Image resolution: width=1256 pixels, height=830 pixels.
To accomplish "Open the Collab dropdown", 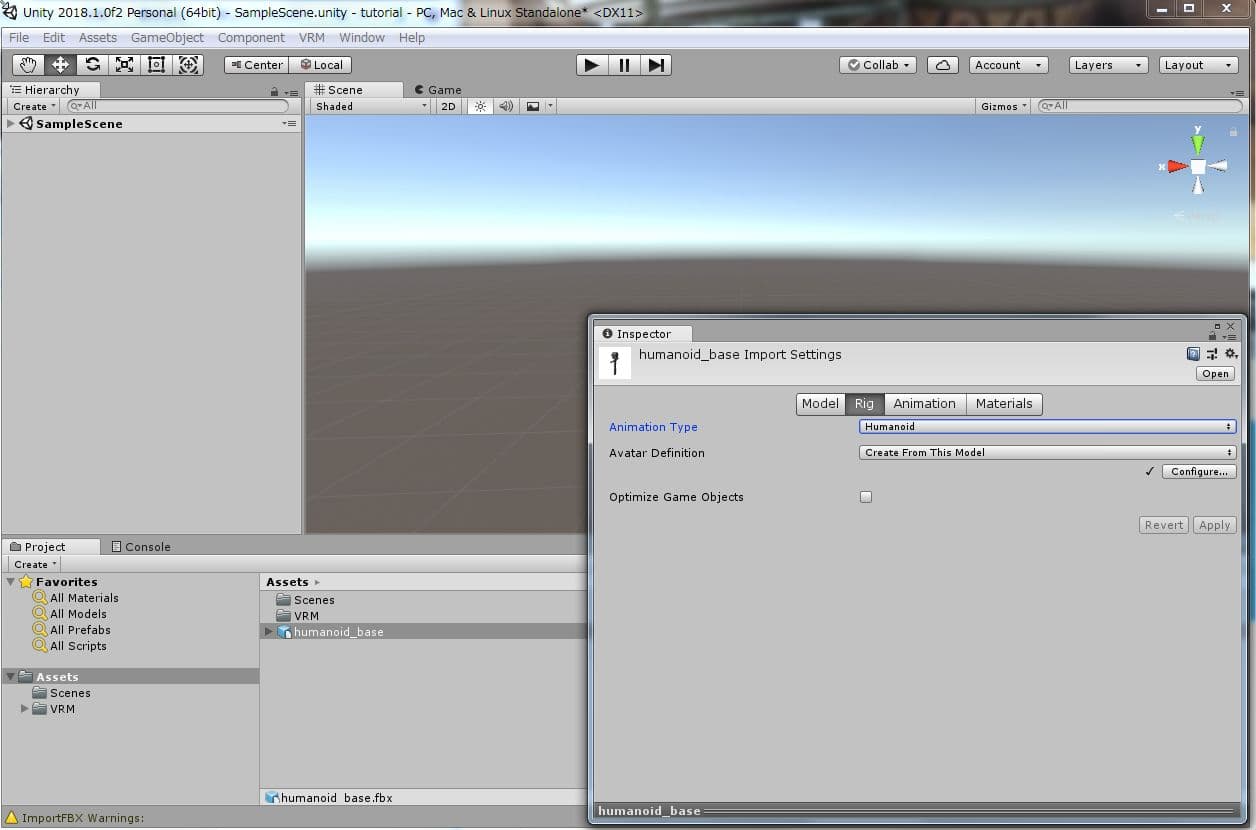I will point(878,65).
